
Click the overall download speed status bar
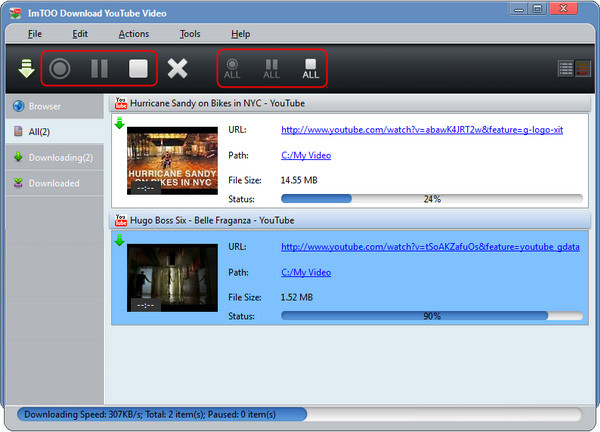(299, 414)
